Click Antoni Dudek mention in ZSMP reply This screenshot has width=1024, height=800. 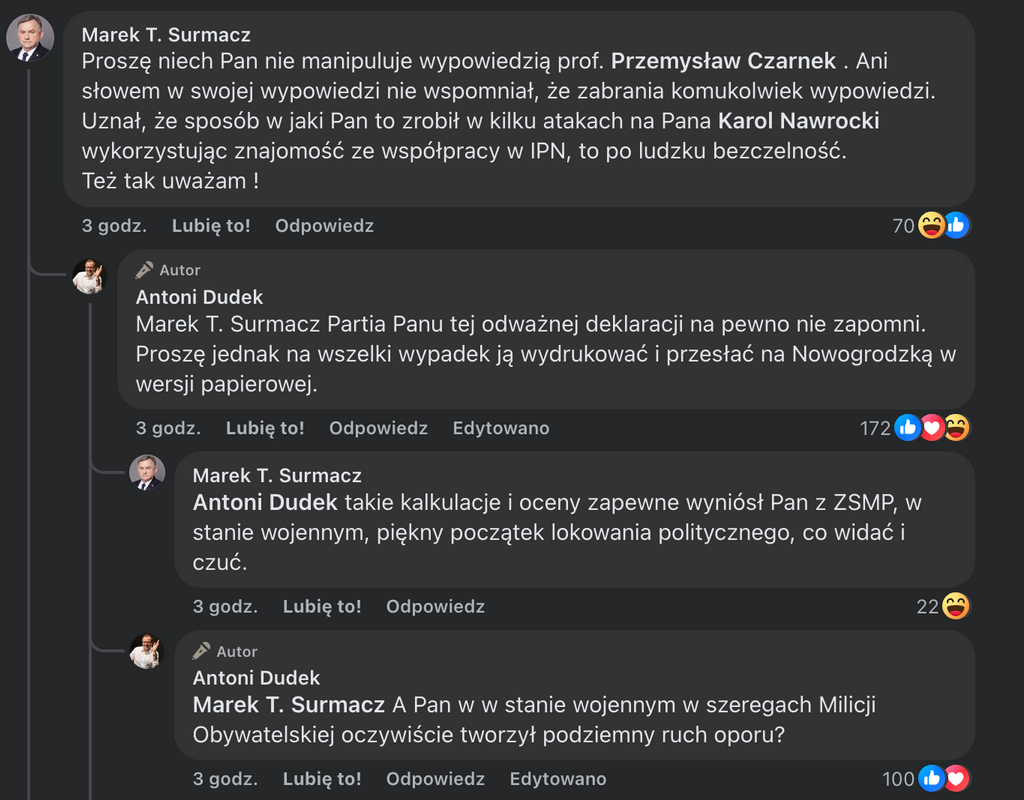(x=265, y=503)
